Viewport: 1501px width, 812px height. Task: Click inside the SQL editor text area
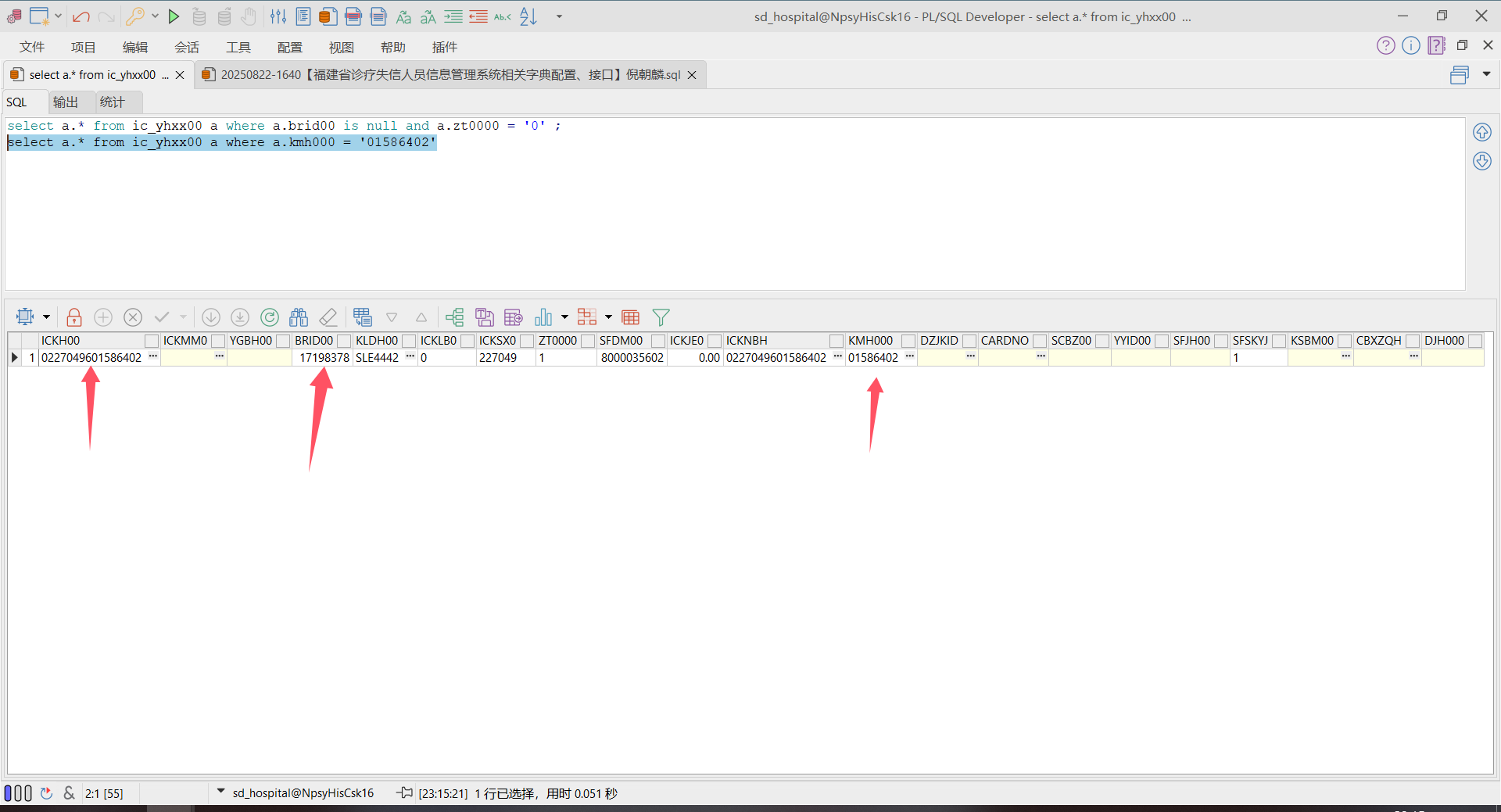tap(735, 204)
